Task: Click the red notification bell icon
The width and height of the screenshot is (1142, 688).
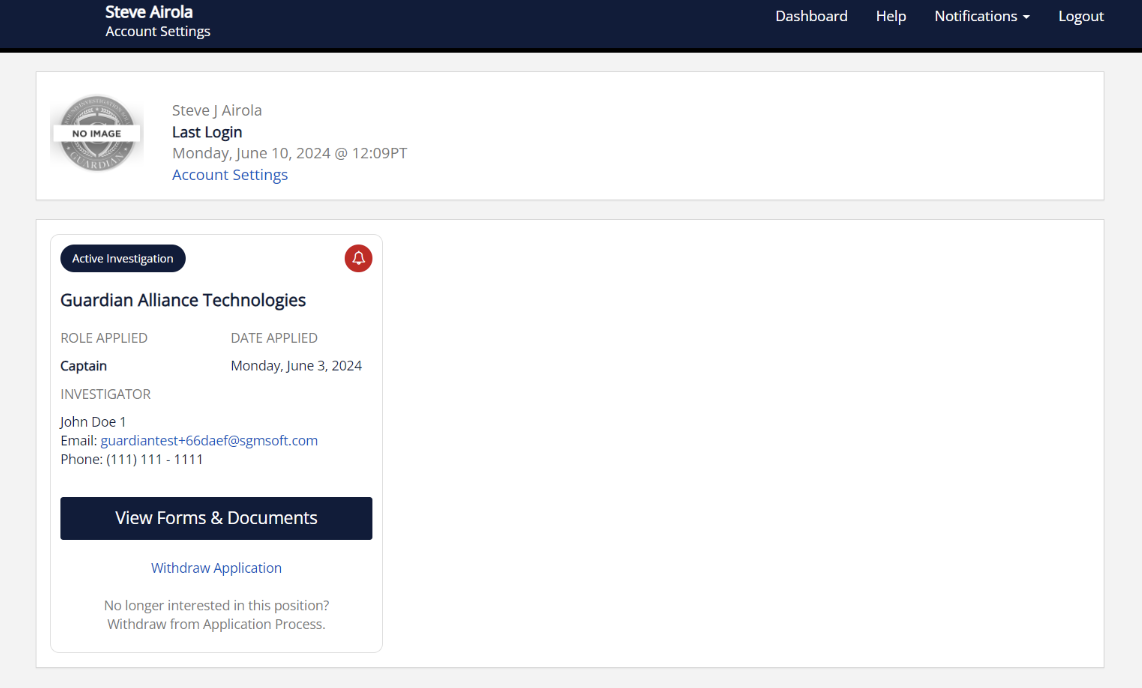Action: click(x=358, y=258)
